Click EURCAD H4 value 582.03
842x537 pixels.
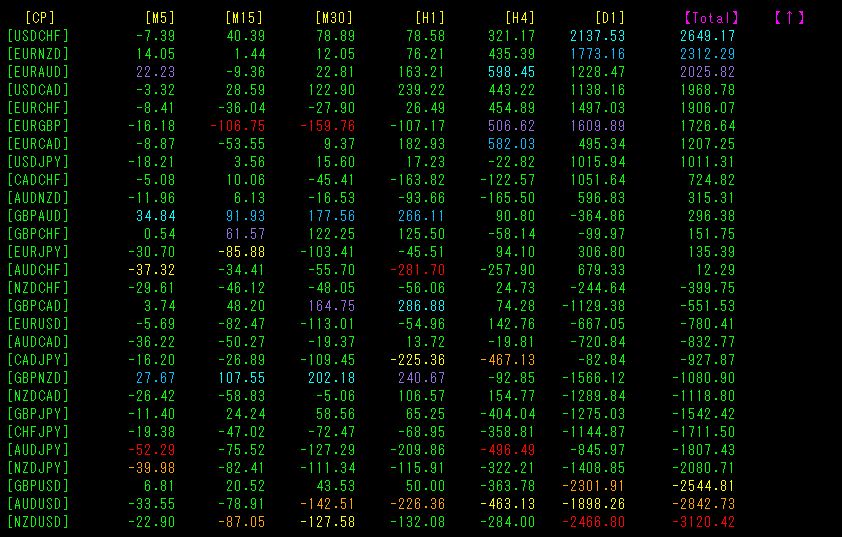click(512, 144)
